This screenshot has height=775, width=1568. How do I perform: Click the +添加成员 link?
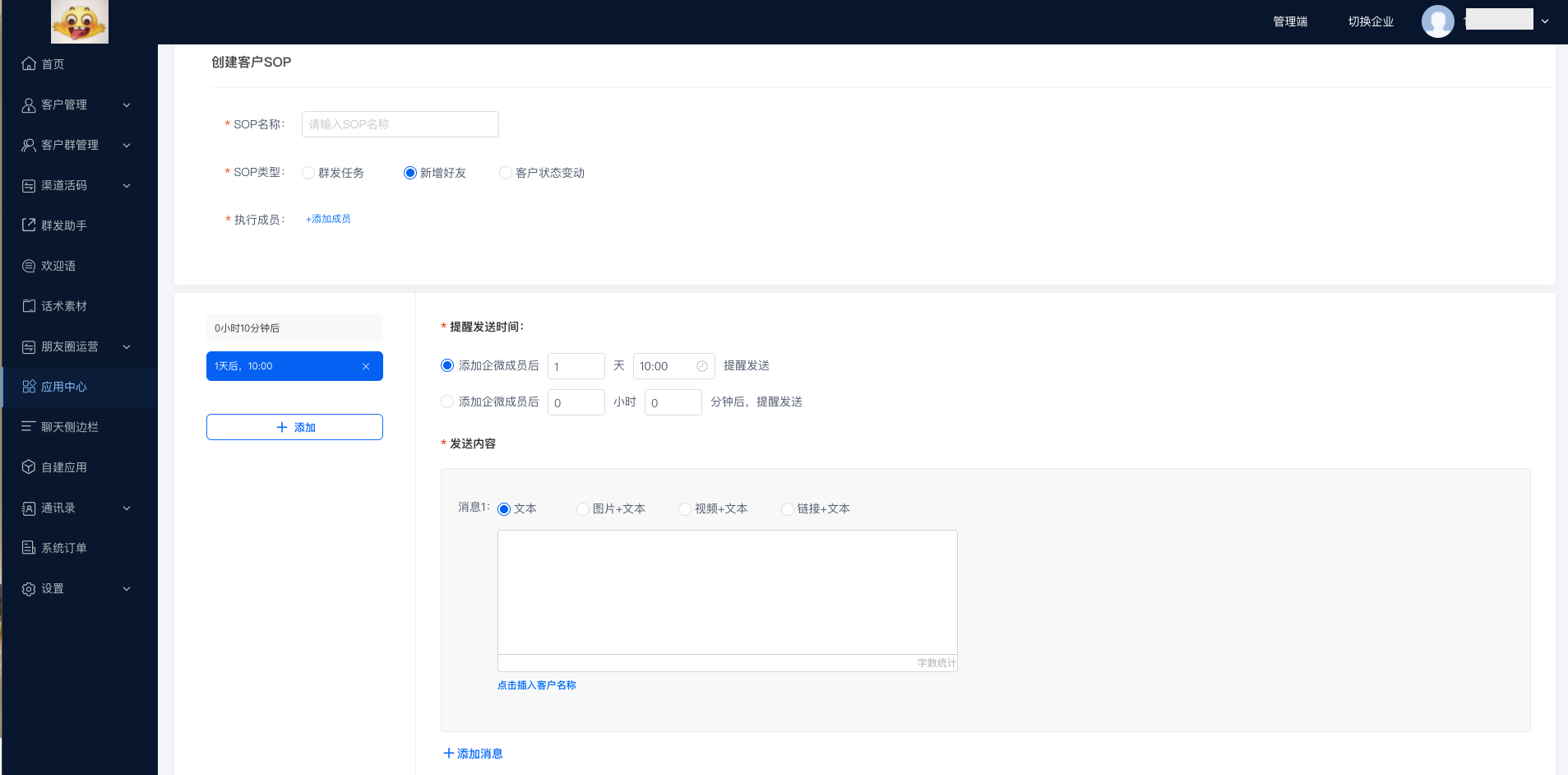328,219
